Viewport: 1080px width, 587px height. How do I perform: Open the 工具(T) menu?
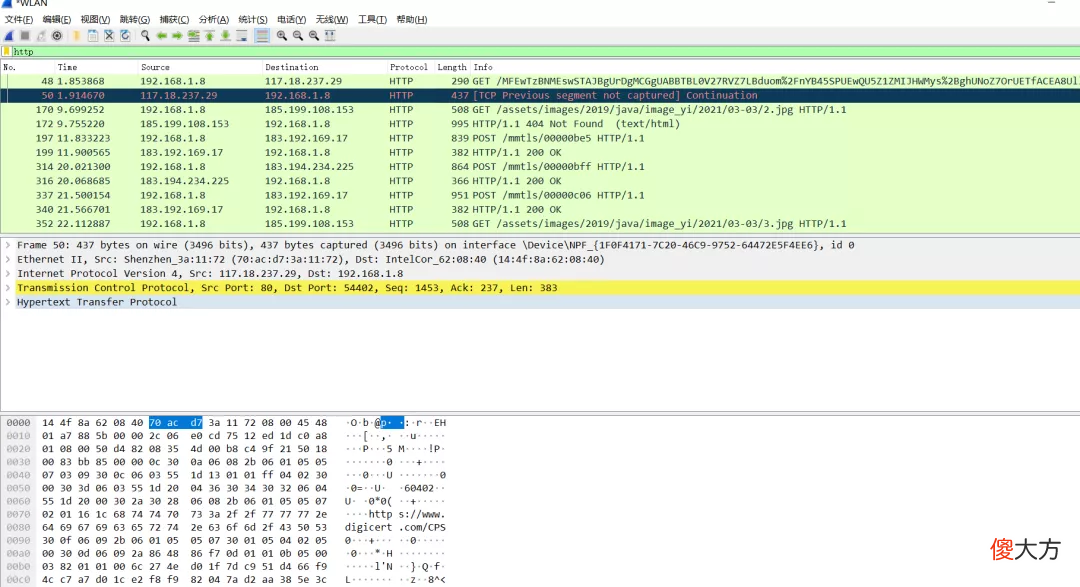click(x=372, y=19)
